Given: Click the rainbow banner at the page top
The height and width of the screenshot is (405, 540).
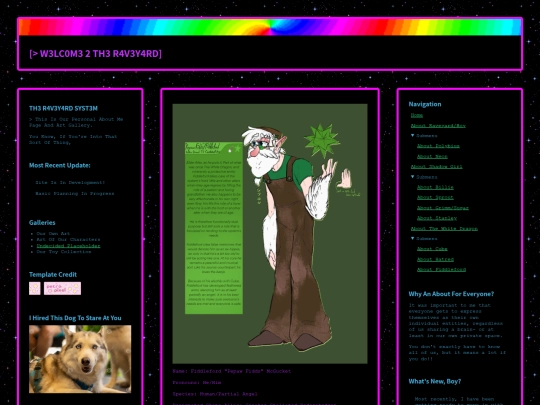Looking at the screenshot, I should pos(270,27).
